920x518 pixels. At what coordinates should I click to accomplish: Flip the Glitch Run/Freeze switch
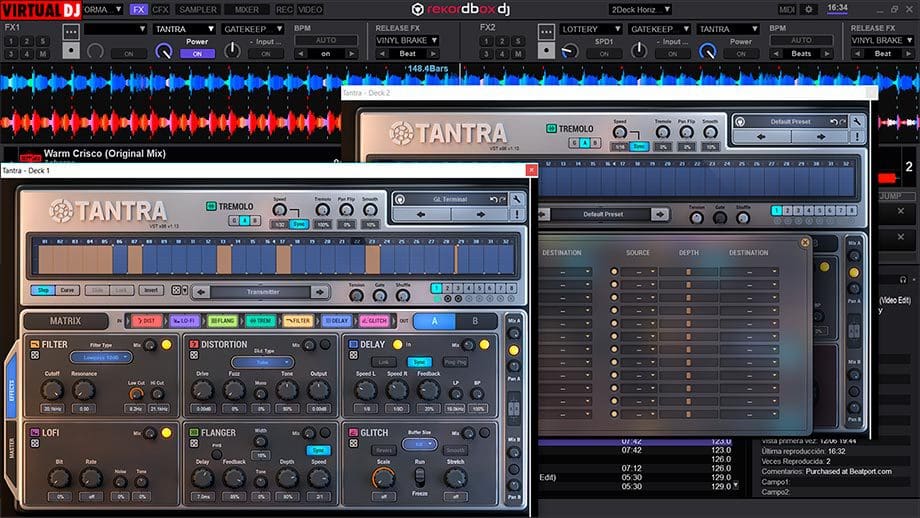(420, 478)
